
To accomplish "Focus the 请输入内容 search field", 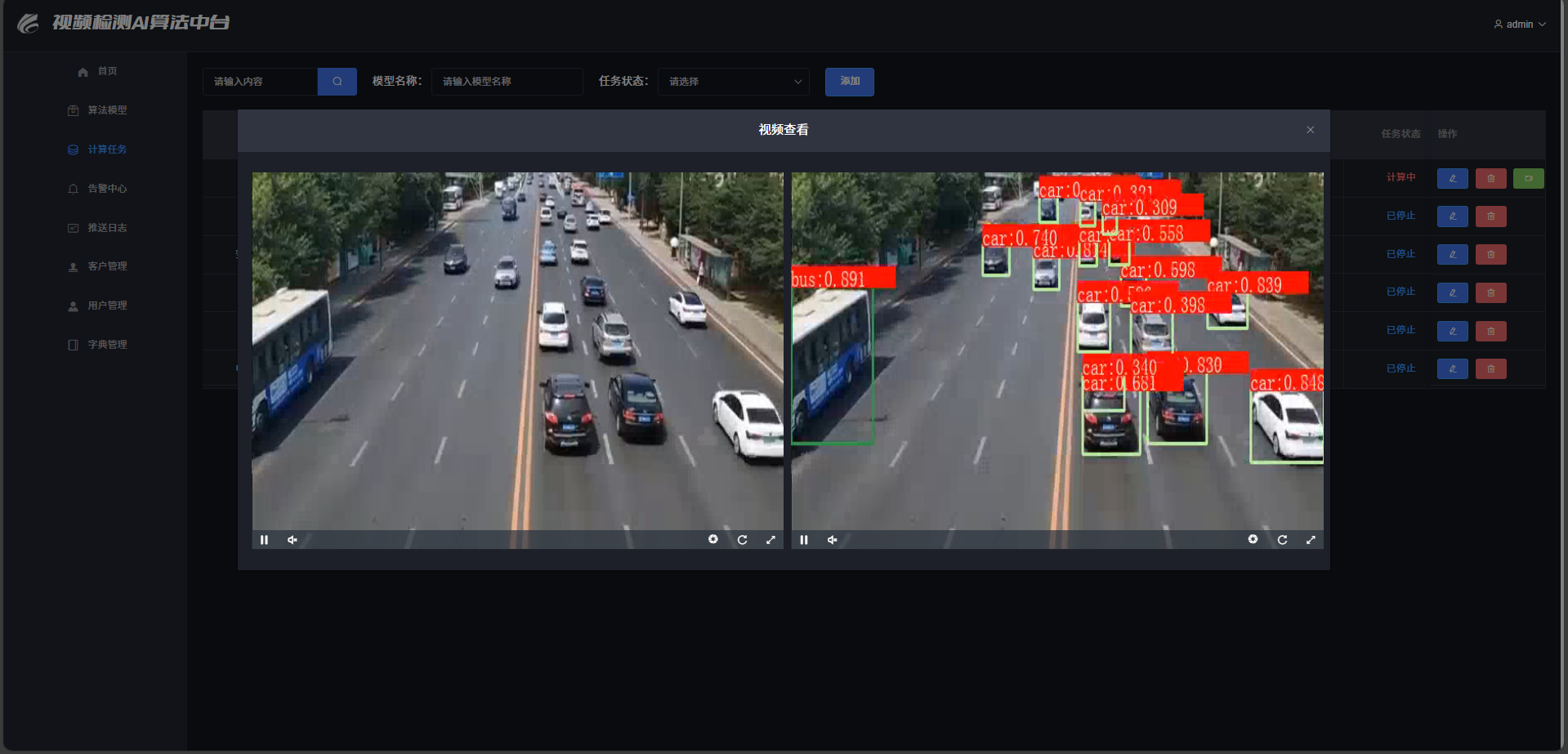I will [x=260, y=82].
